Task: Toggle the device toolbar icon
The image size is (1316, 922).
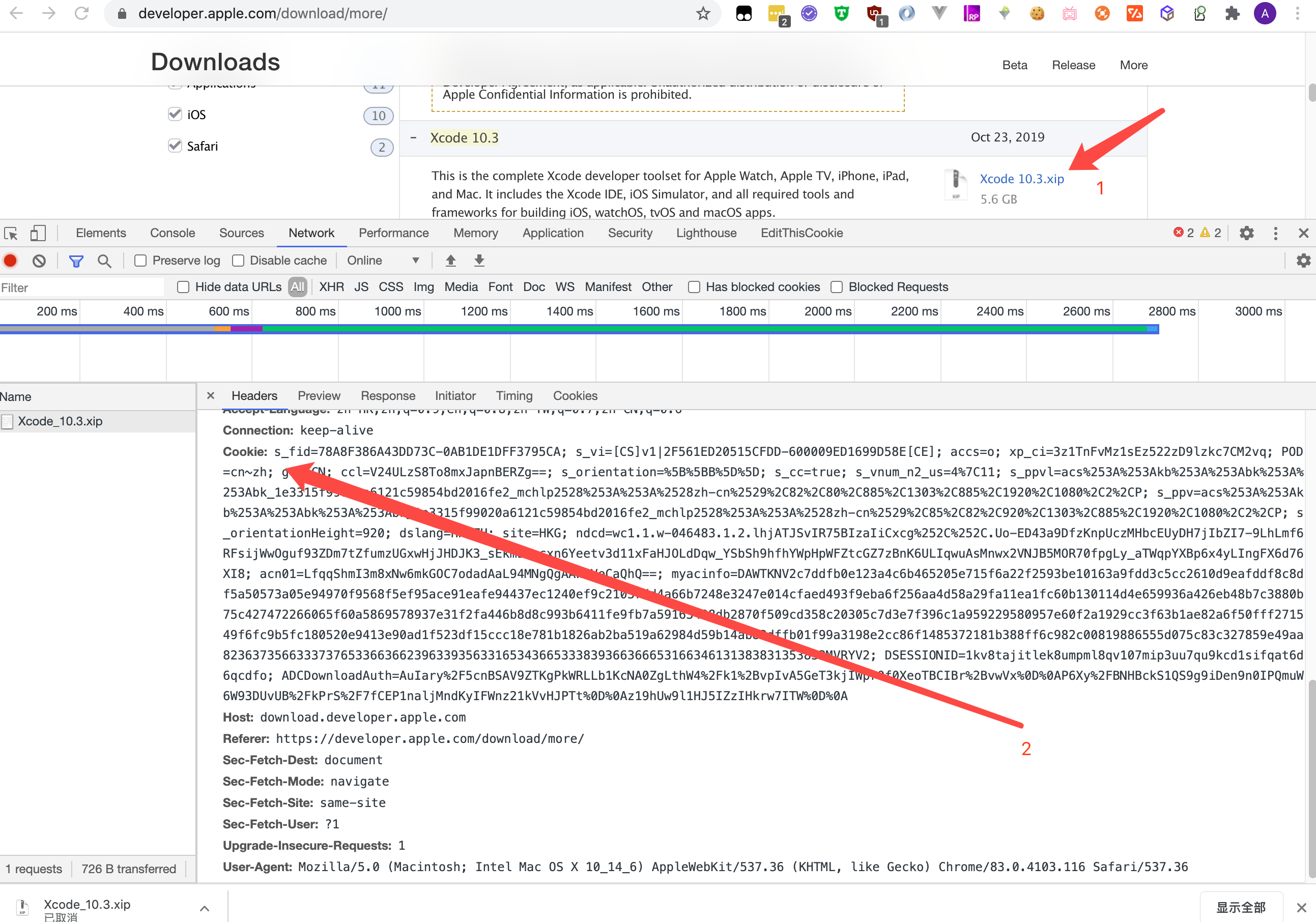Action: pos(38,233)
